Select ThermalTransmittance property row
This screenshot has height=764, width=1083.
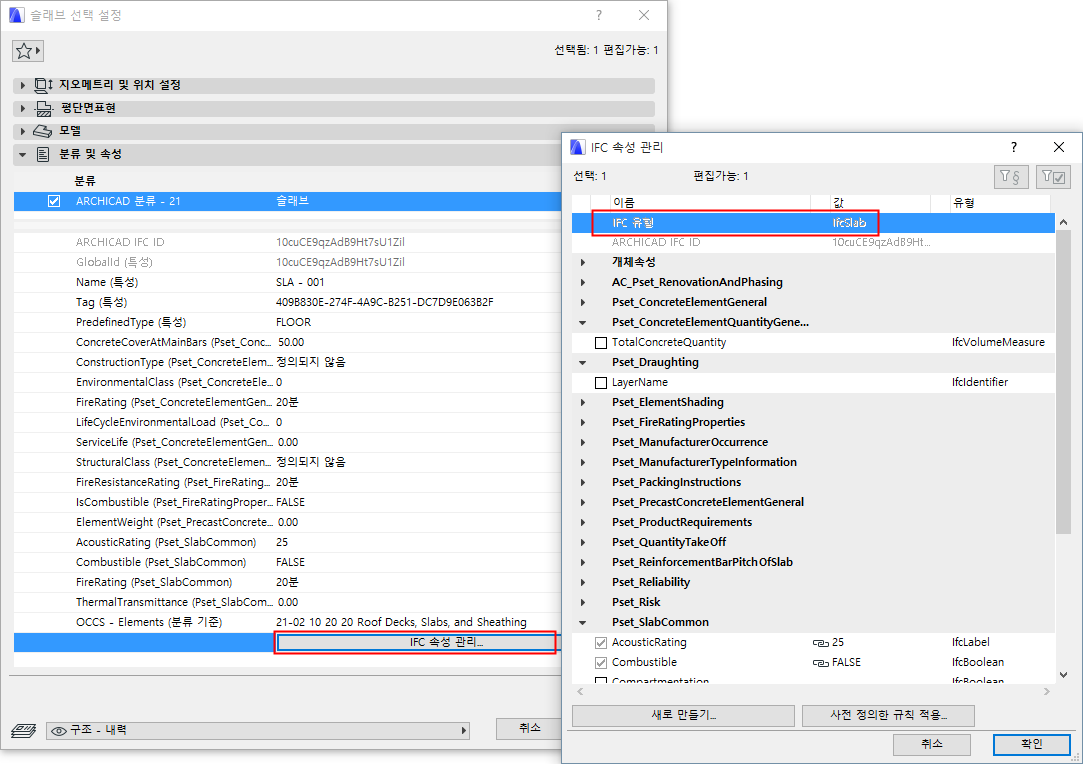(287, 602)
